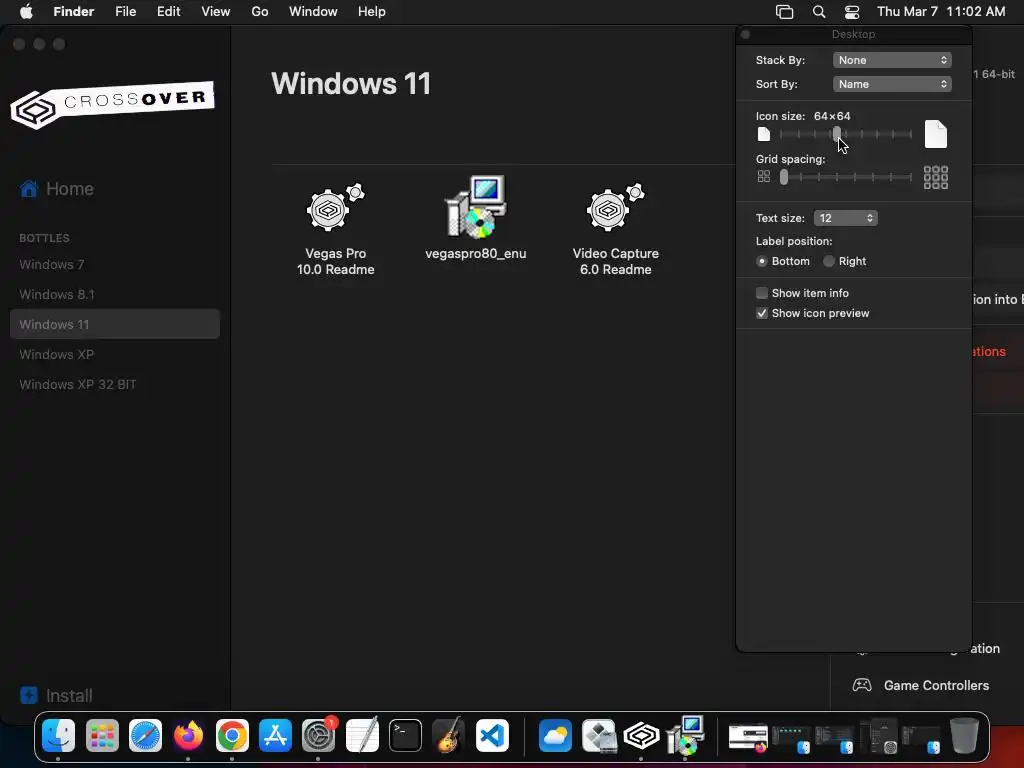Open the Video Capture 6.0 Readme icon
Viewport: 1024px width, 768px height.
click(x=615, y=229)
